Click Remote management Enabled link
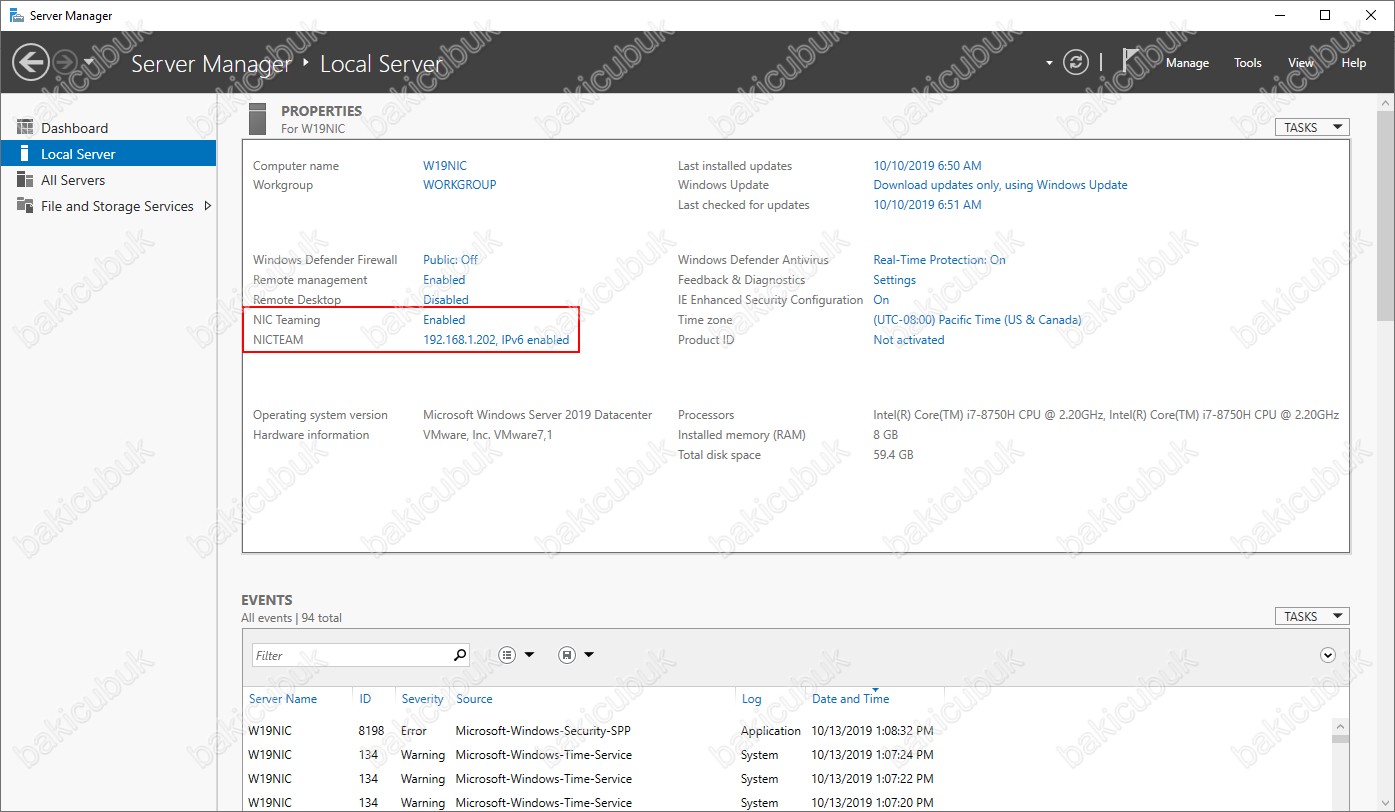 (444, 280)
